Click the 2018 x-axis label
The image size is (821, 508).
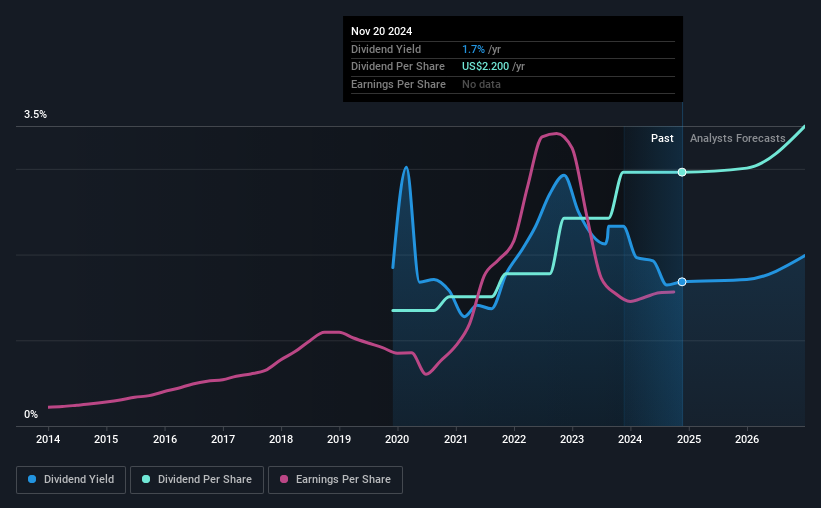[281, 439]
